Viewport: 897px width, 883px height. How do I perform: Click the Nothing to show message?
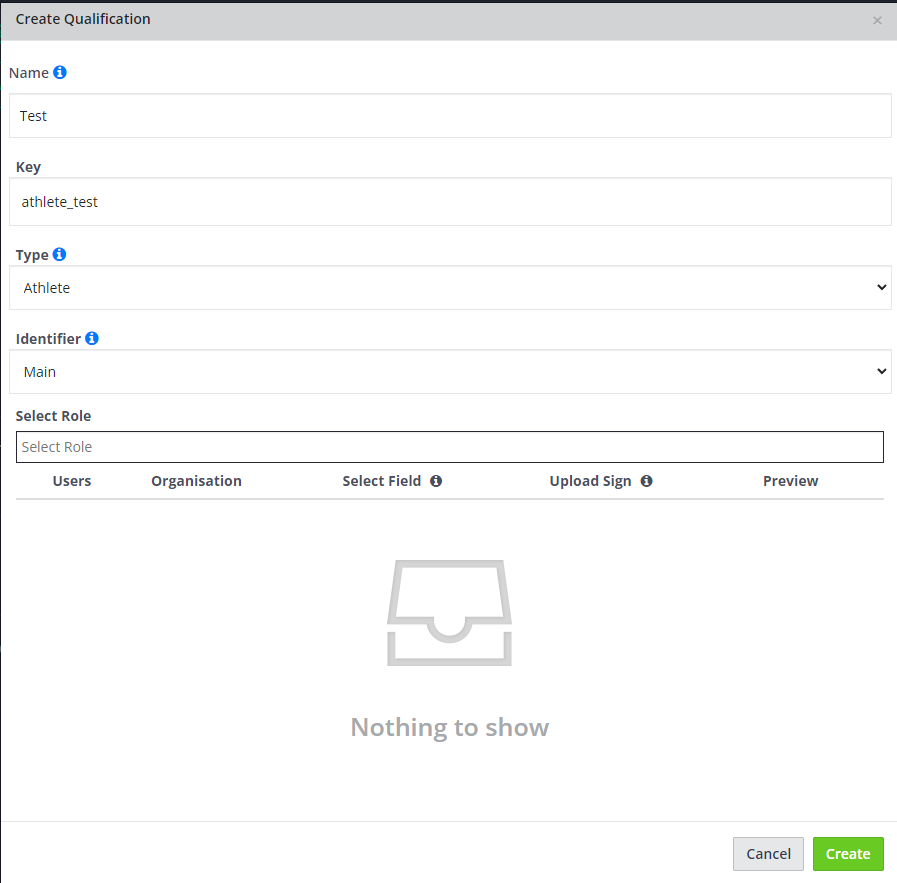click(x=450, y=727)
